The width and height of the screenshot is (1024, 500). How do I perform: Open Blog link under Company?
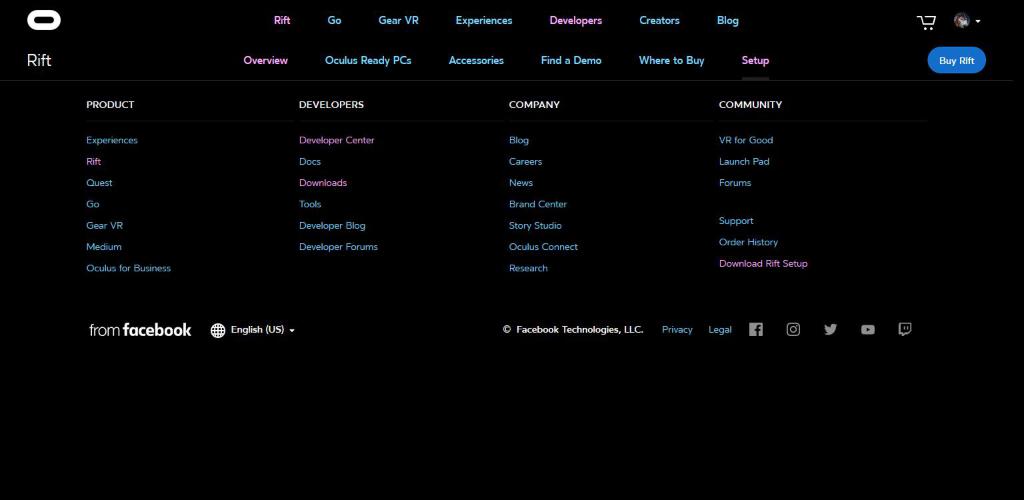click(519, 140)
